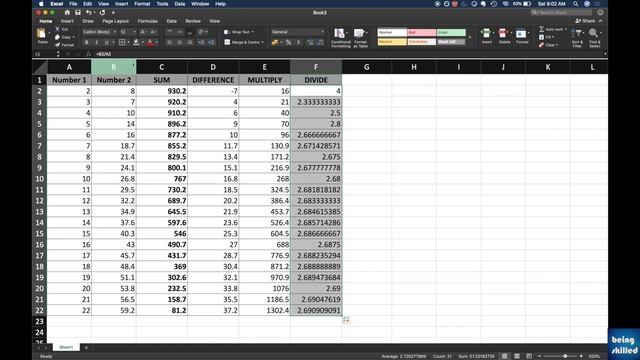Click the AutoSum sigma icon
This screenshot has height=360, width=640.
(542, 29)
